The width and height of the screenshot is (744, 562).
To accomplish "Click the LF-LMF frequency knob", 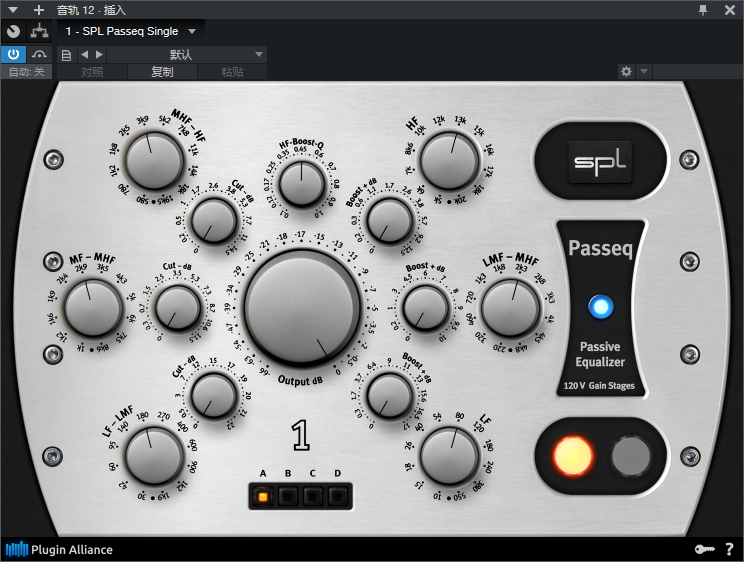I will tap(155, 456).
